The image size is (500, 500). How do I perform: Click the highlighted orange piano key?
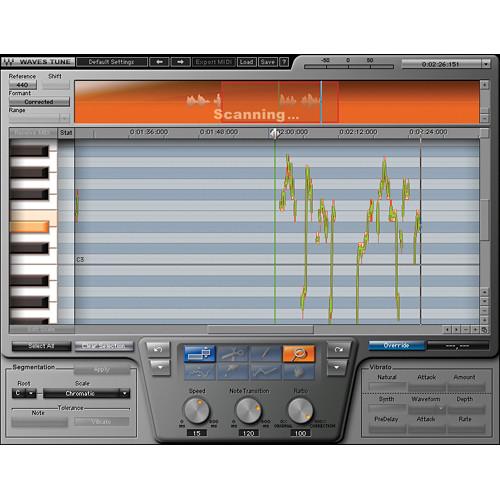pos(29,227)
